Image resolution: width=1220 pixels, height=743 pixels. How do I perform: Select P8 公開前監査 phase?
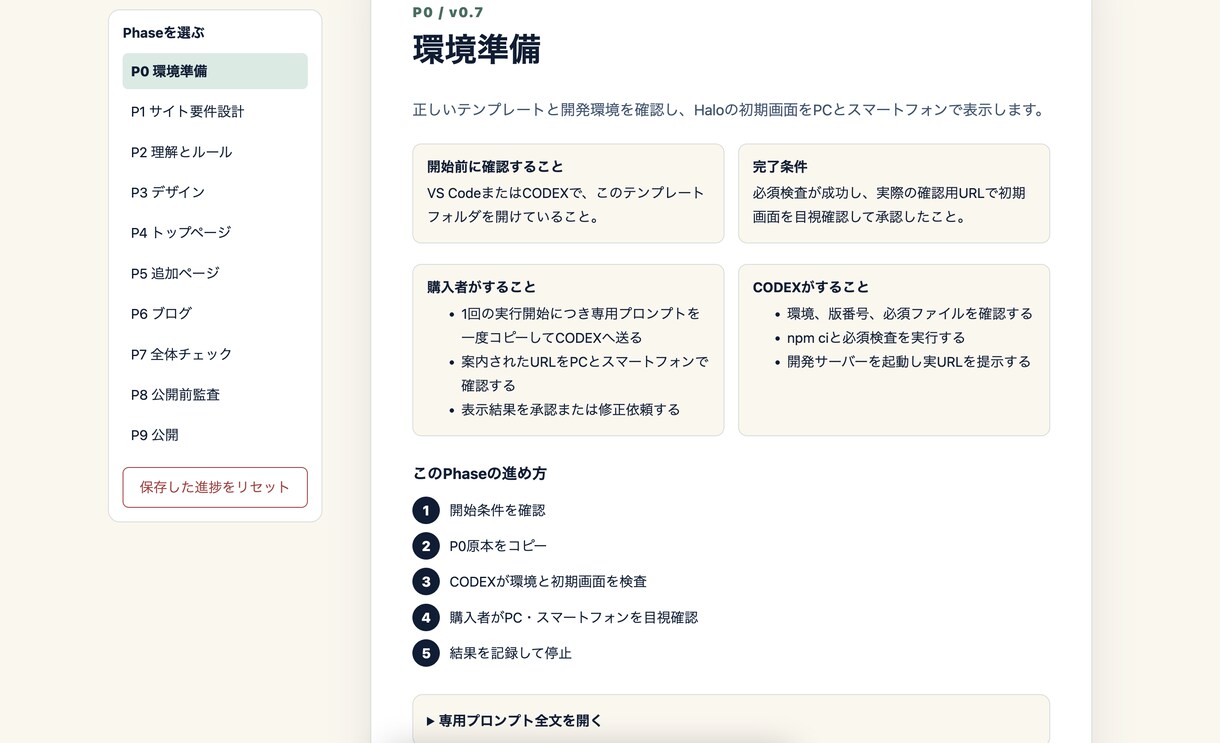[215, 394]
